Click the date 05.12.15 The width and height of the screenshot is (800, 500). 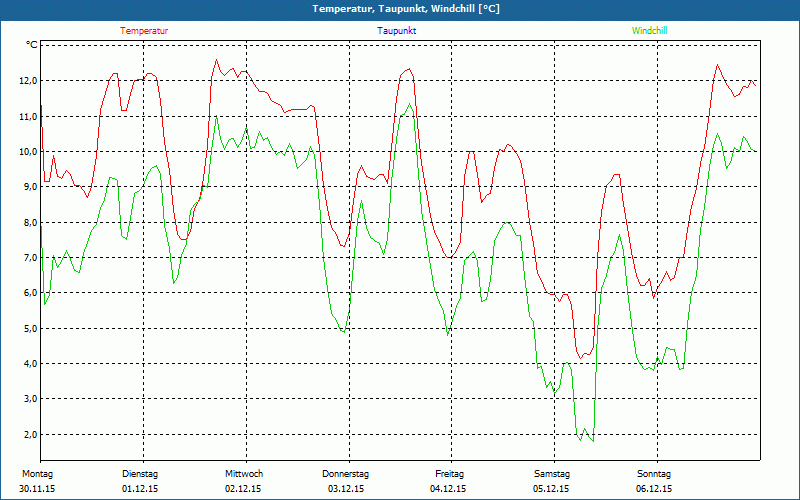(551, 489)
